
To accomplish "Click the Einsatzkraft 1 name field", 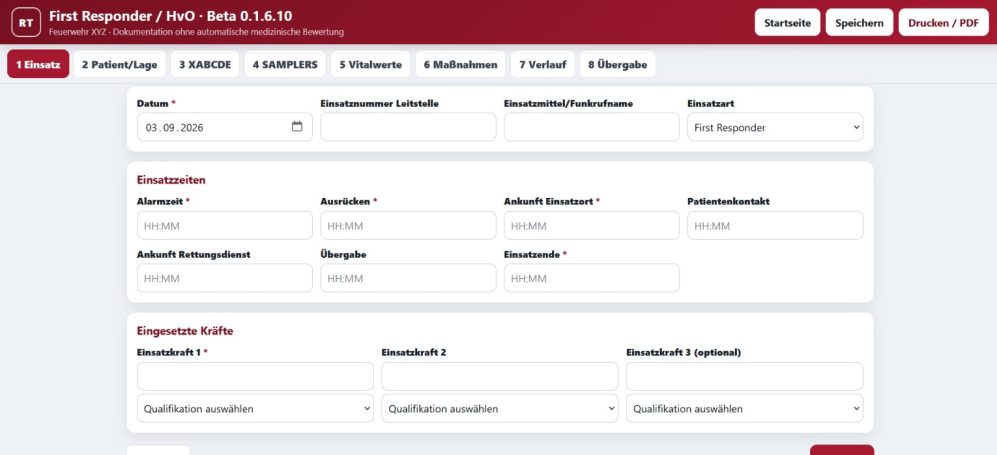I will click(x=255, y=376).
